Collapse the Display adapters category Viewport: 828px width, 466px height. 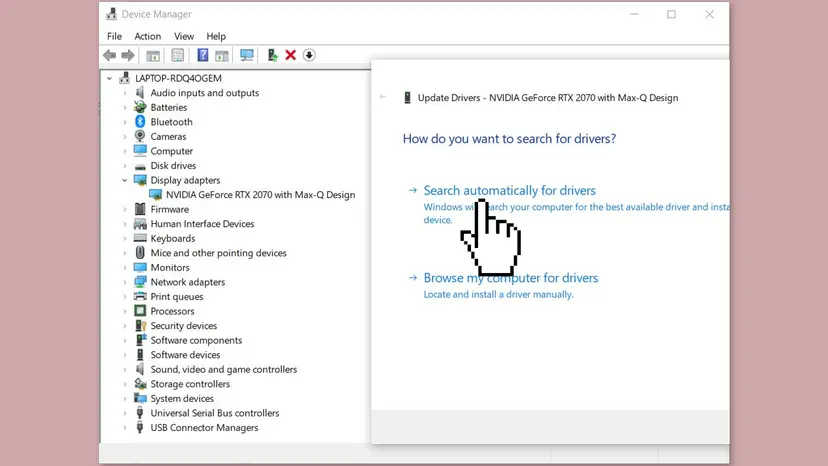(125, 180)
